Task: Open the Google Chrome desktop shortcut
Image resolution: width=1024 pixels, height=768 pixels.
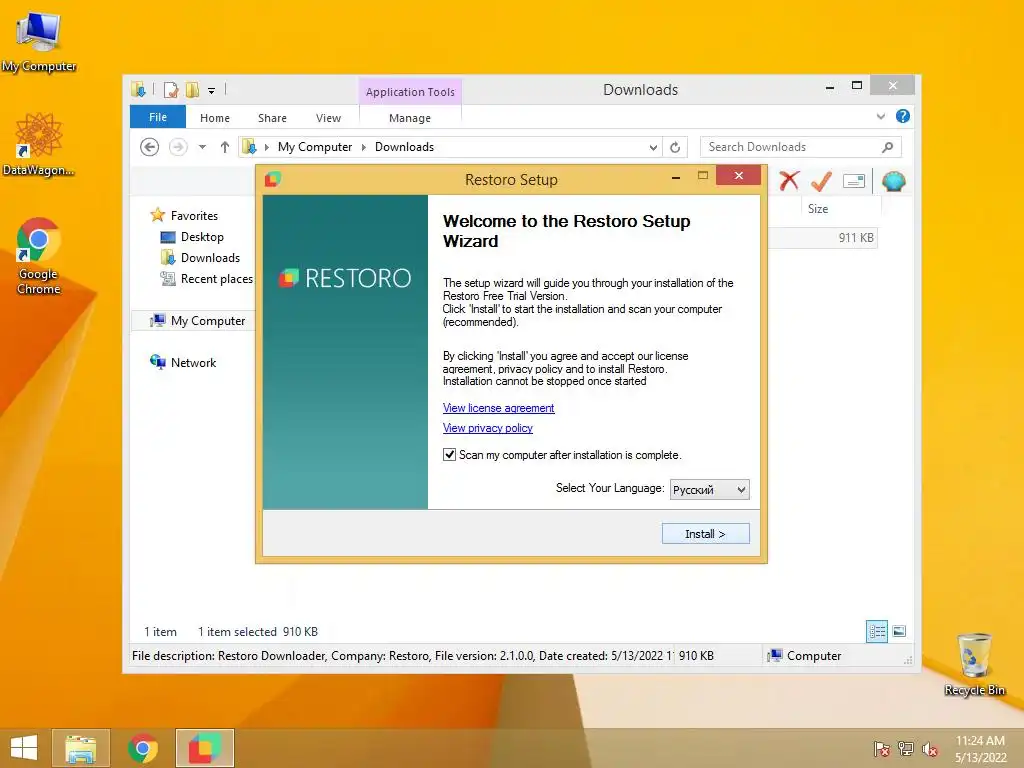Action: 39,257
